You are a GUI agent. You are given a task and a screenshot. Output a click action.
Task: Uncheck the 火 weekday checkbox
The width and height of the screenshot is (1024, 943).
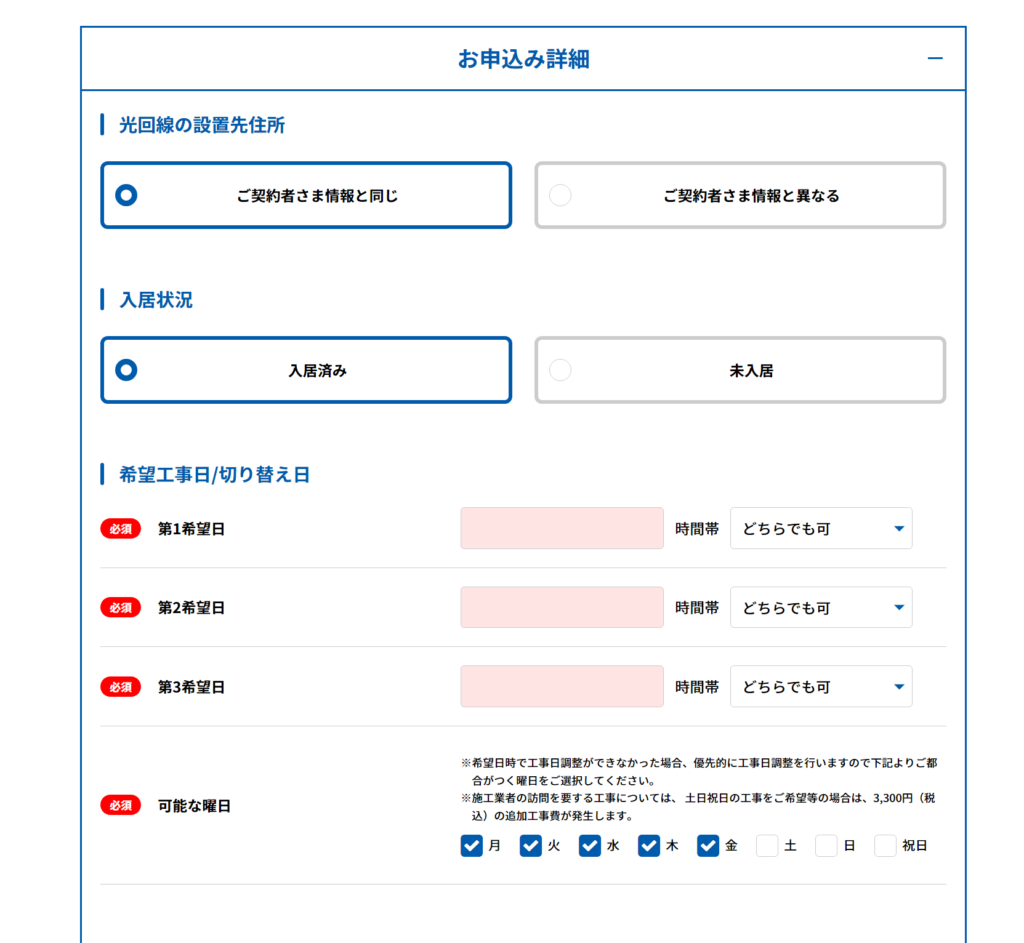click(x=531, y=846)
